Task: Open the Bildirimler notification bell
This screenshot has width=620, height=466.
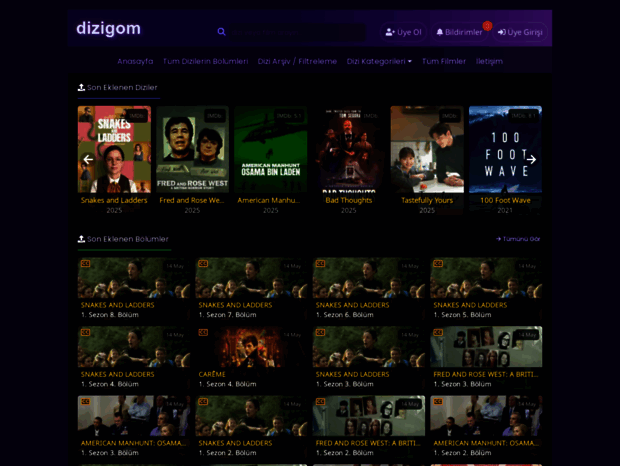Action: point(459,32)
